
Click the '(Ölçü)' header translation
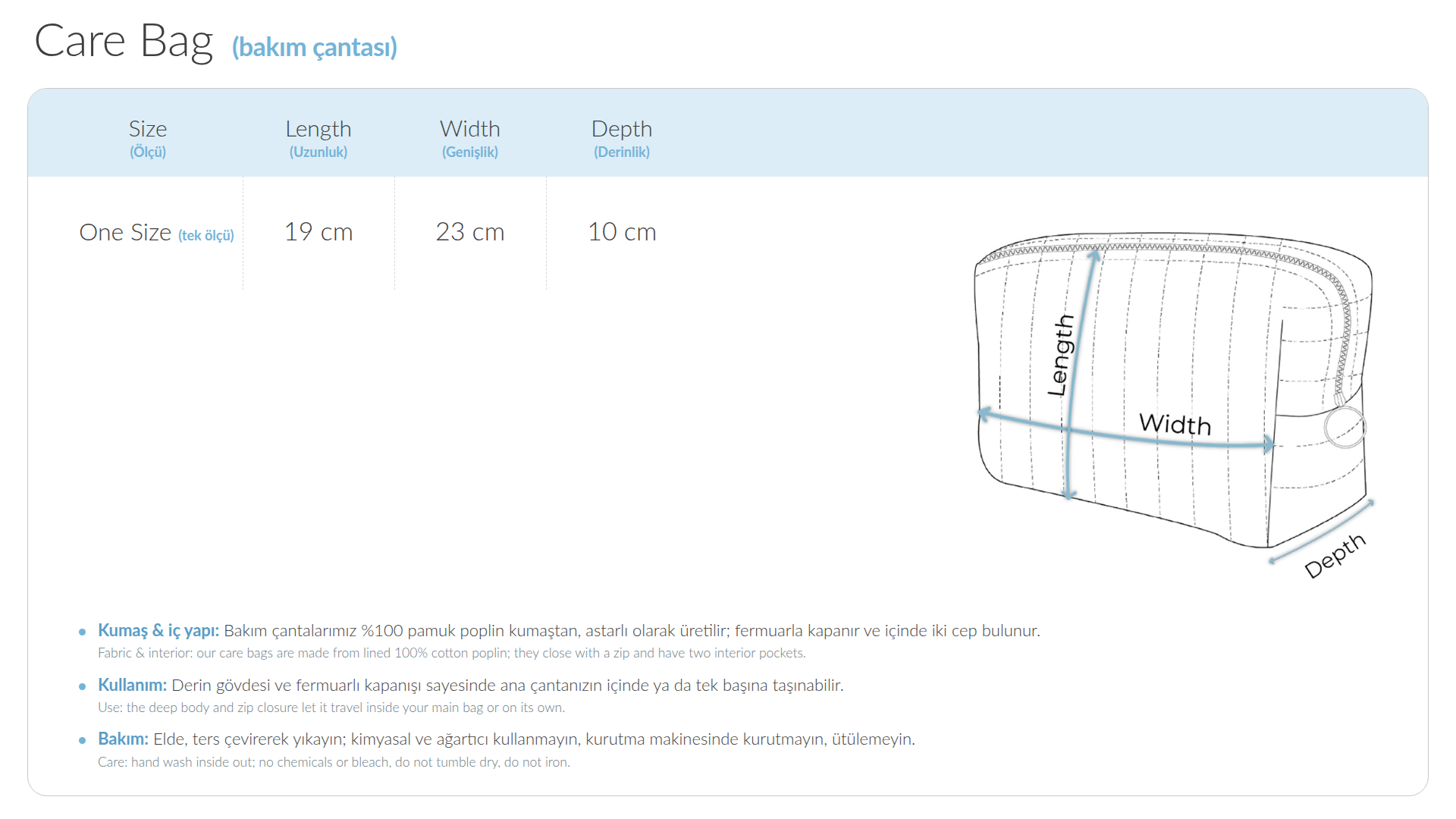(x=148, y=152)
